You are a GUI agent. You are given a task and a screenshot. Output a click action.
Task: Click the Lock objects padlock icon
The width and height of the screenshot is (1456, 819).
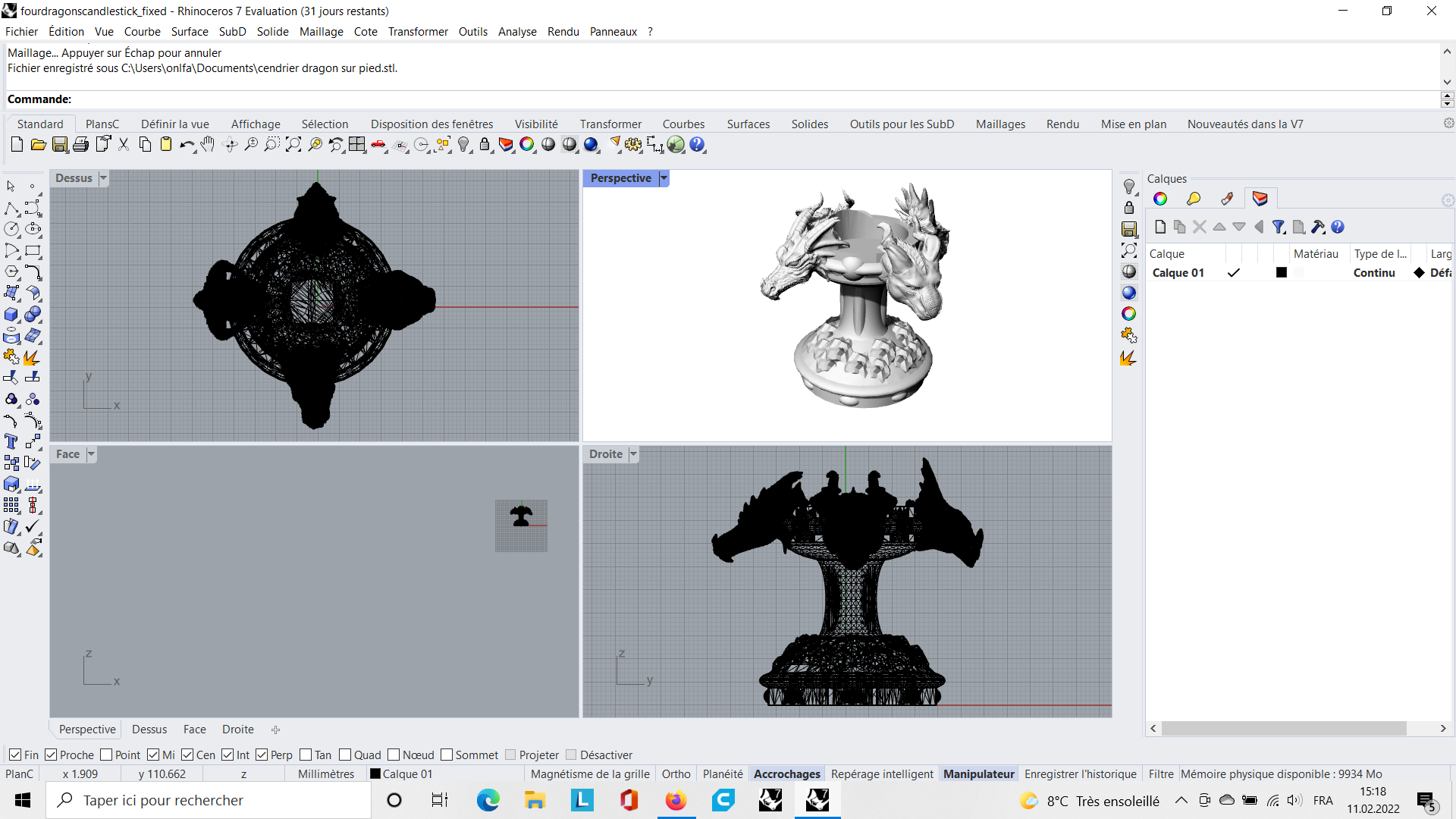pyautogui.click(x=485, y=145)
